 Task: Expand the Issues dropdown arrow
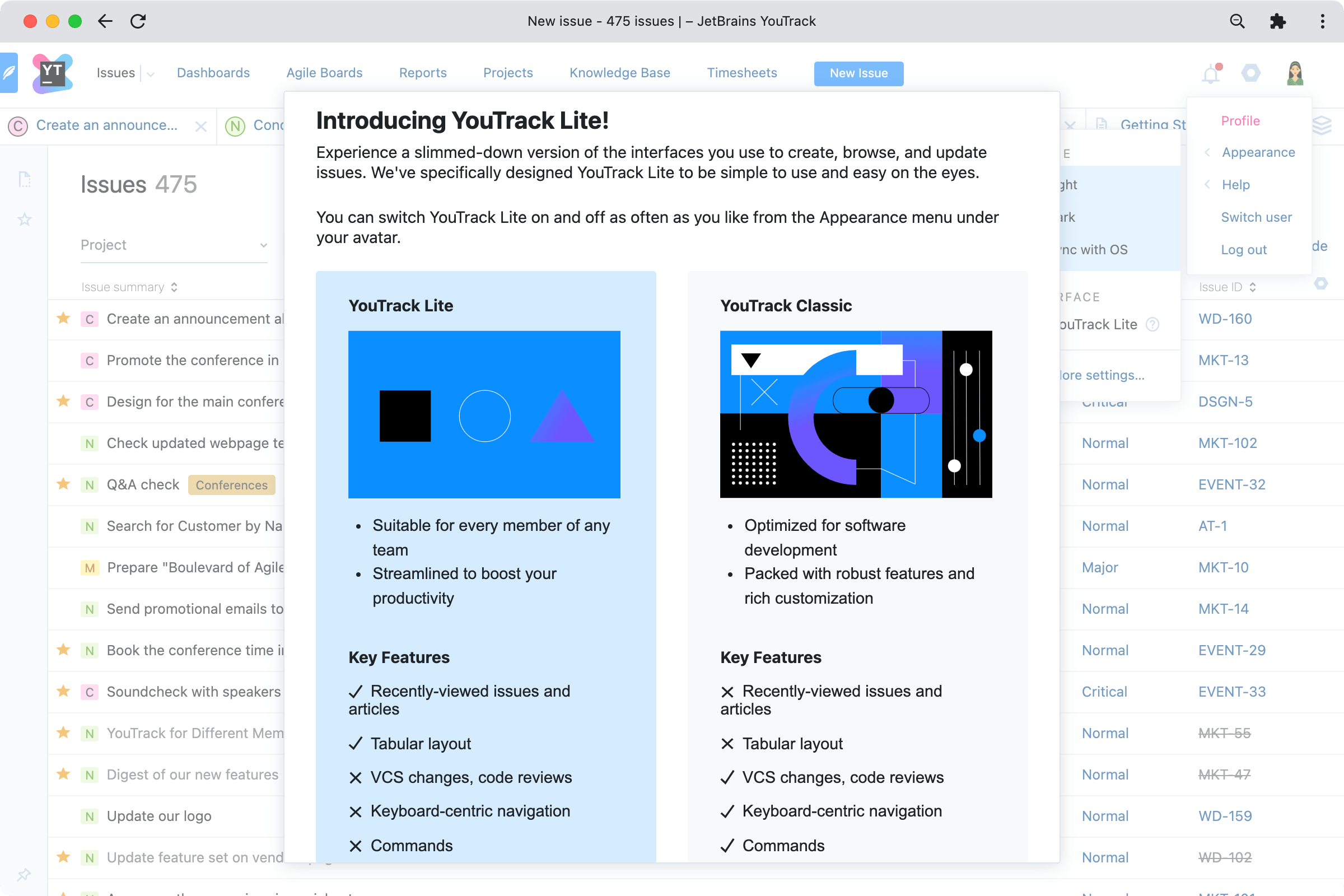tap(147, 73)
